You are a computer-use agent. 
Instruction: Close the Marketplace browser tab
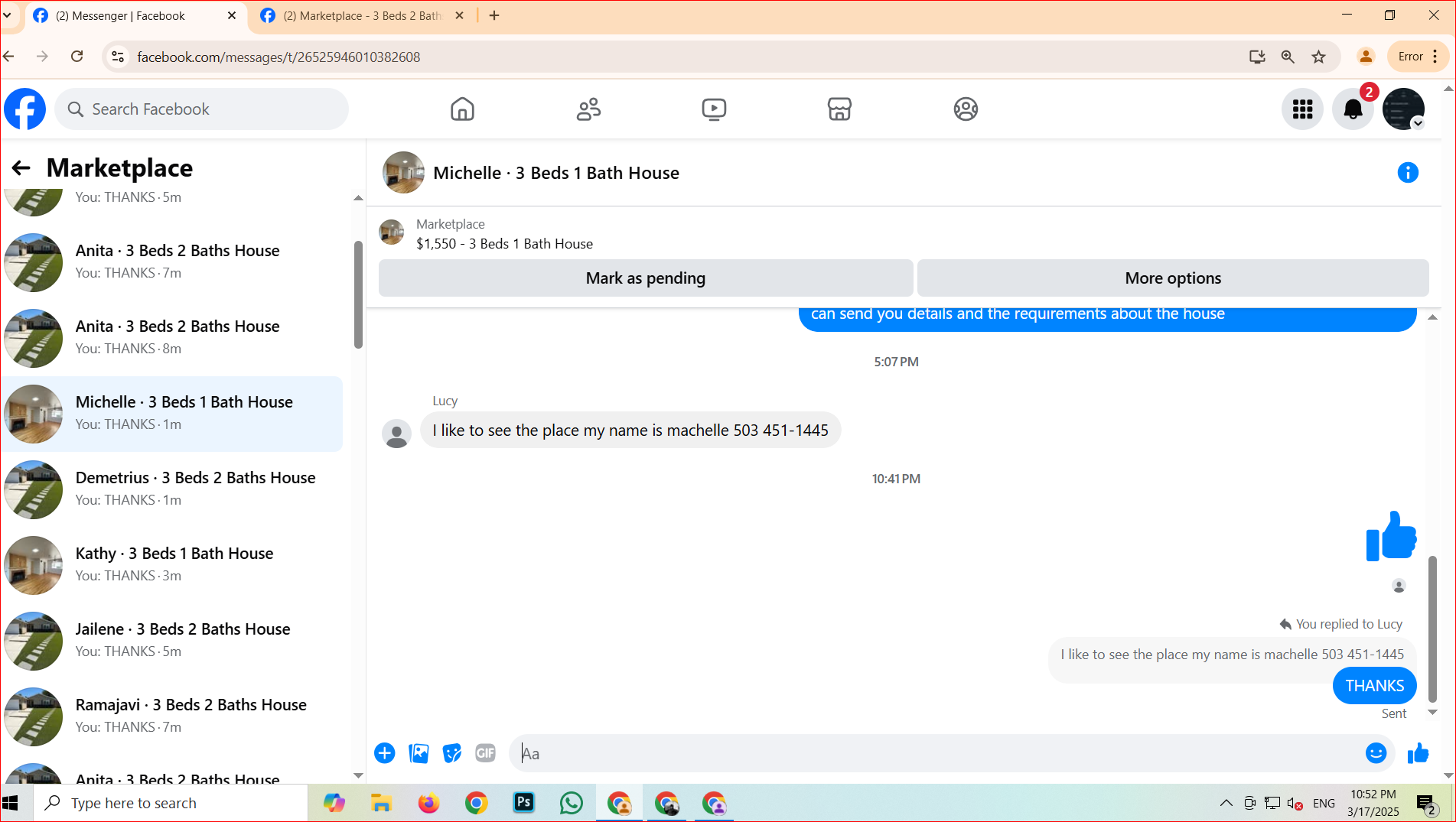(x=459, y=16)
